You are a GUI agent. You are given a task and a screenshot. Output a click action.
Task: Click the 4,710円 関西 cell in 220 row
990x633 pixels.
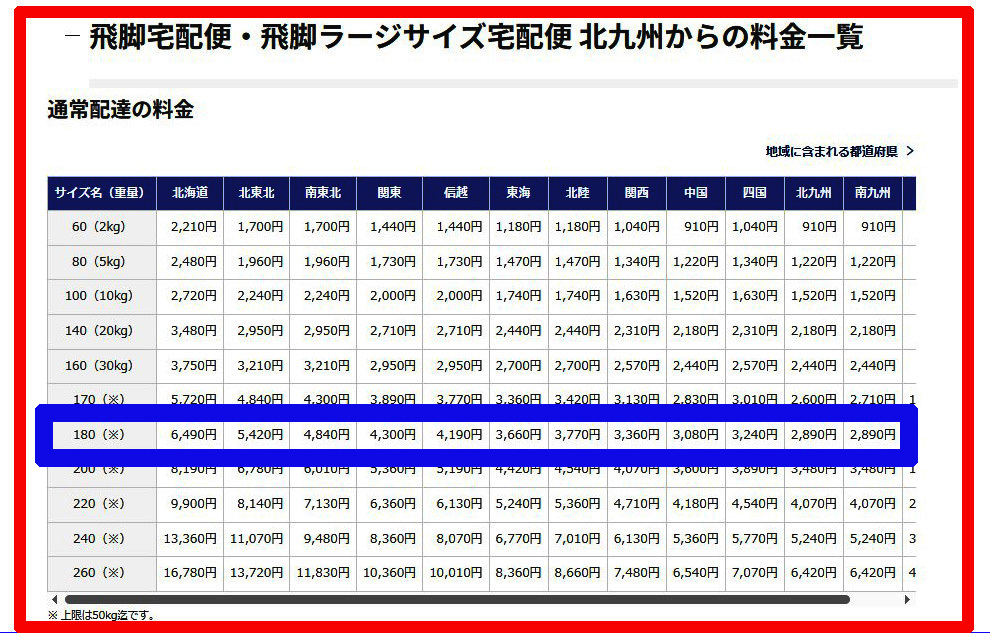[636, 504]
